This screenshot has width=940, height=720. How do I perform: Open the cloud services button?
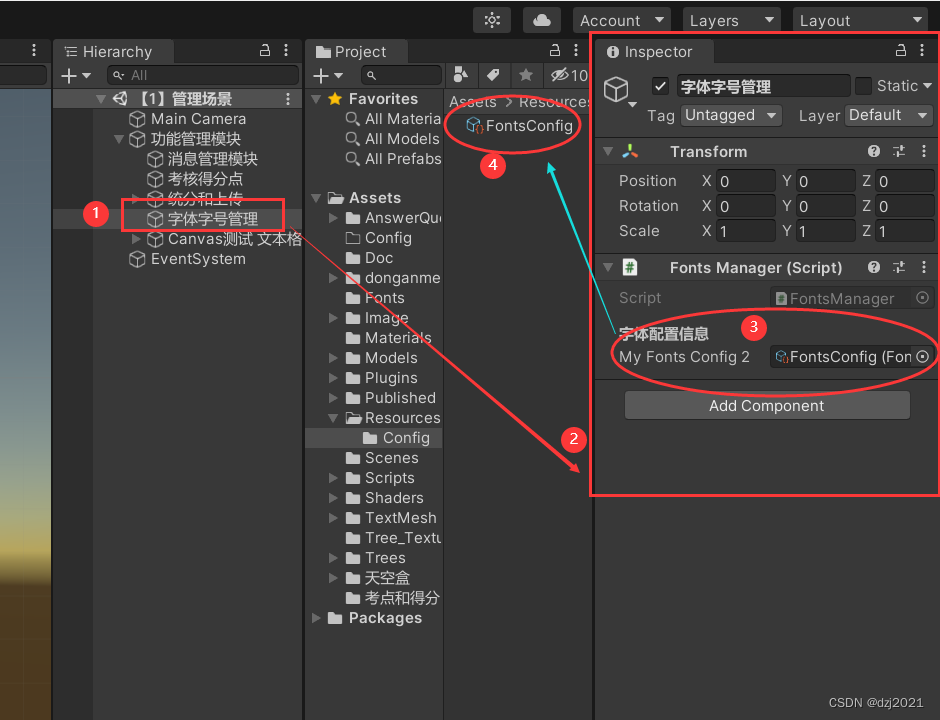click(541, 20)
